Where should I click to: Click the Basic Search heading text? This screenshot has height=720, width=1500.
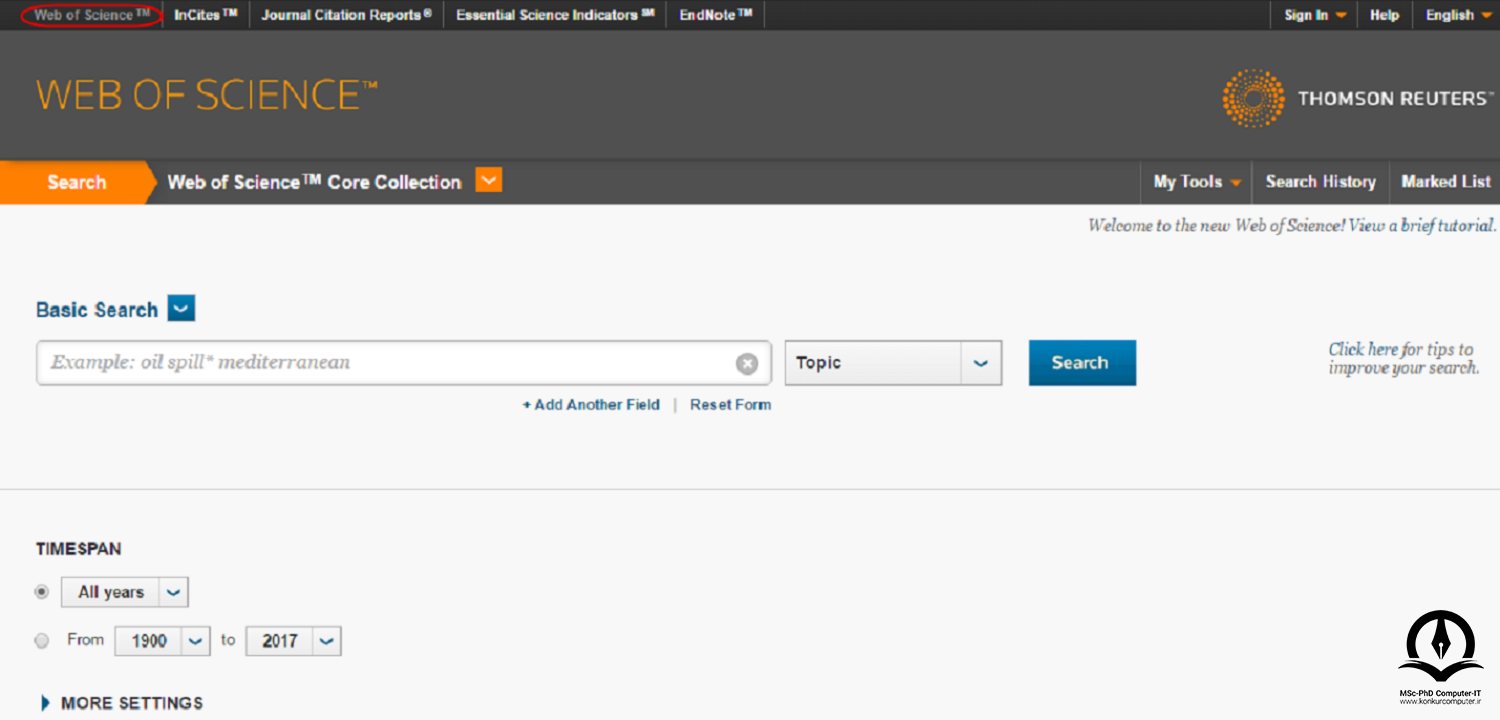tap(97, 310)
